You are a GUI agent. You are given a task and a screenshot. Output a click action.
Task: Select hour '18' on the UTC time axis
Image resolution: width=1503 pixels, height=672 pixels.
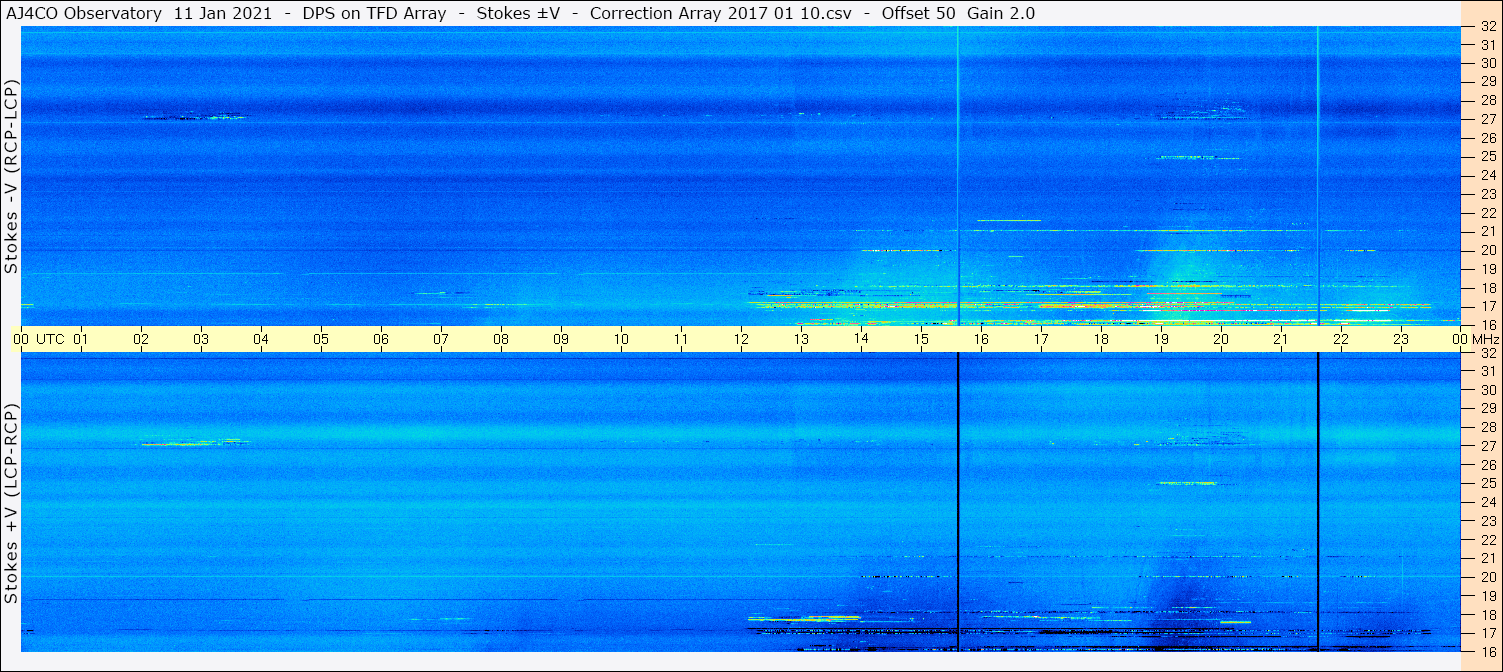(x=1101, y=339)
